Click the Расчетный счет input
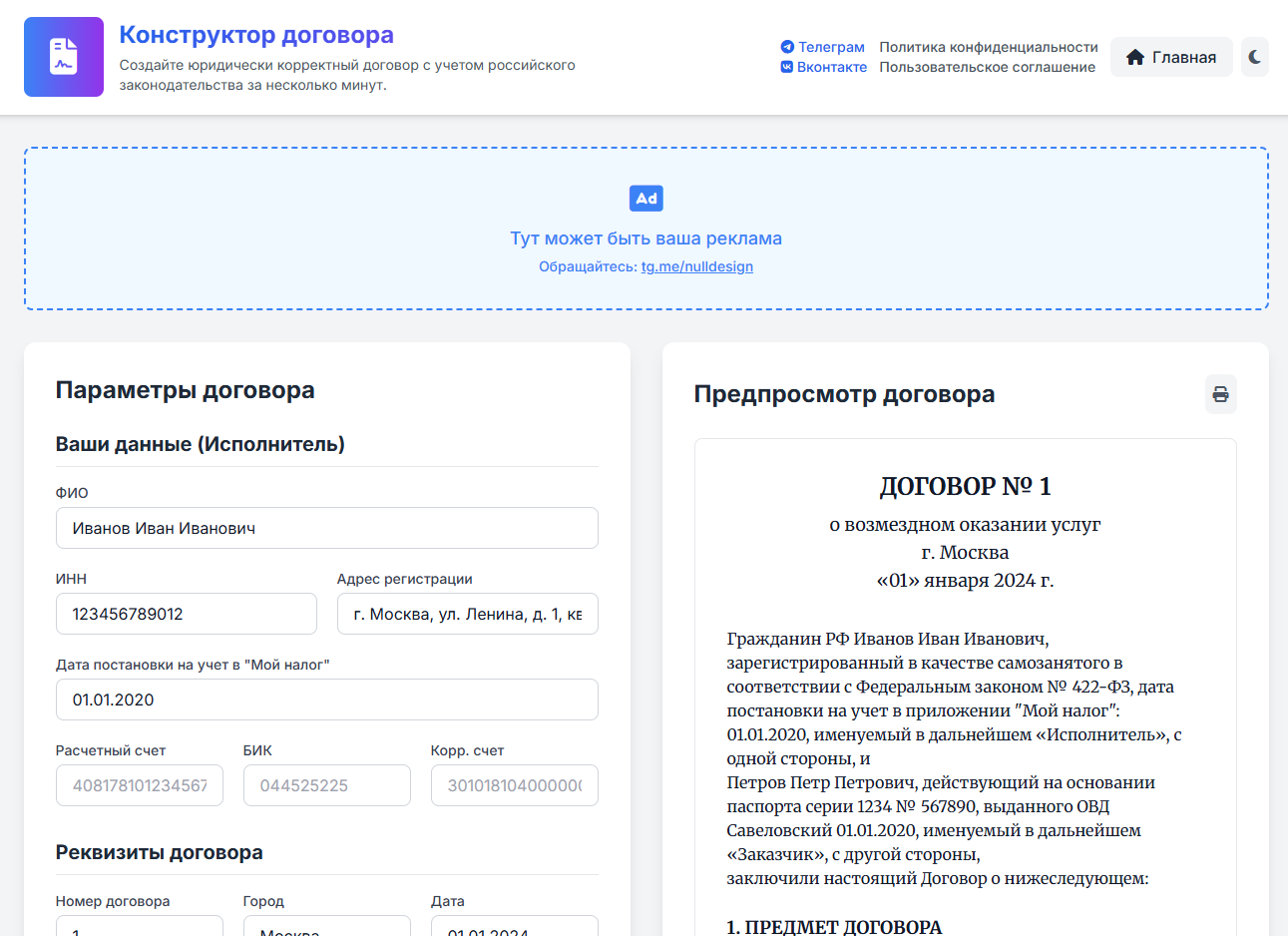 tap(139, 785)
